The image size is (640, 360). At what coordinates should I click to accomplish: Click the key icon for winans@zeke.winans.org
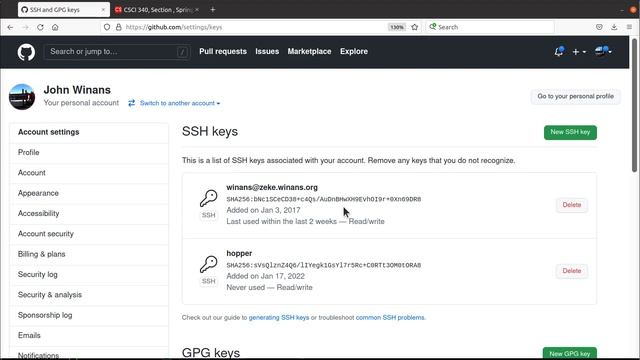pos(209,198)
